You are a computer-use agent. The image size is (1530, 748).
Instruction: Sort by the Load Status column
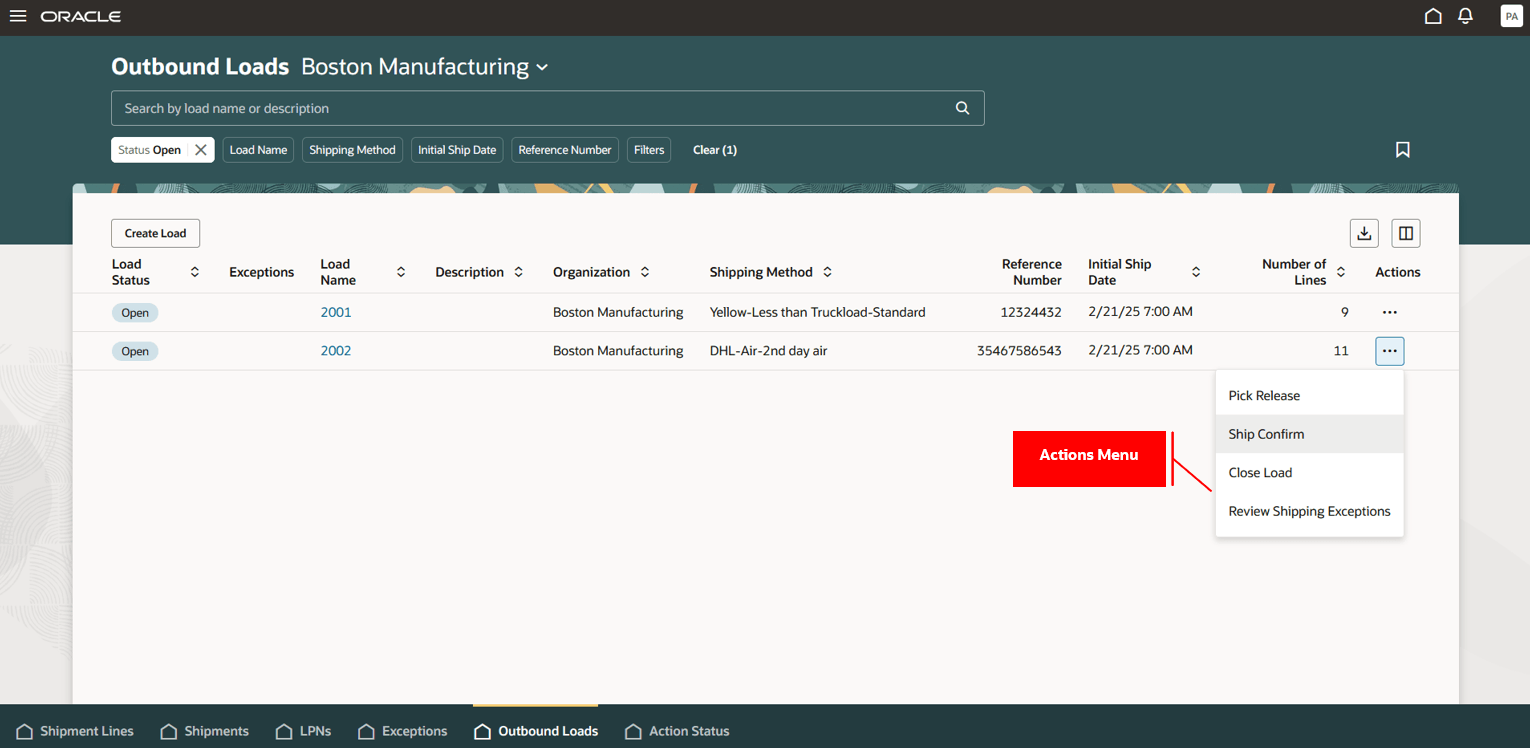pos(194,272)
